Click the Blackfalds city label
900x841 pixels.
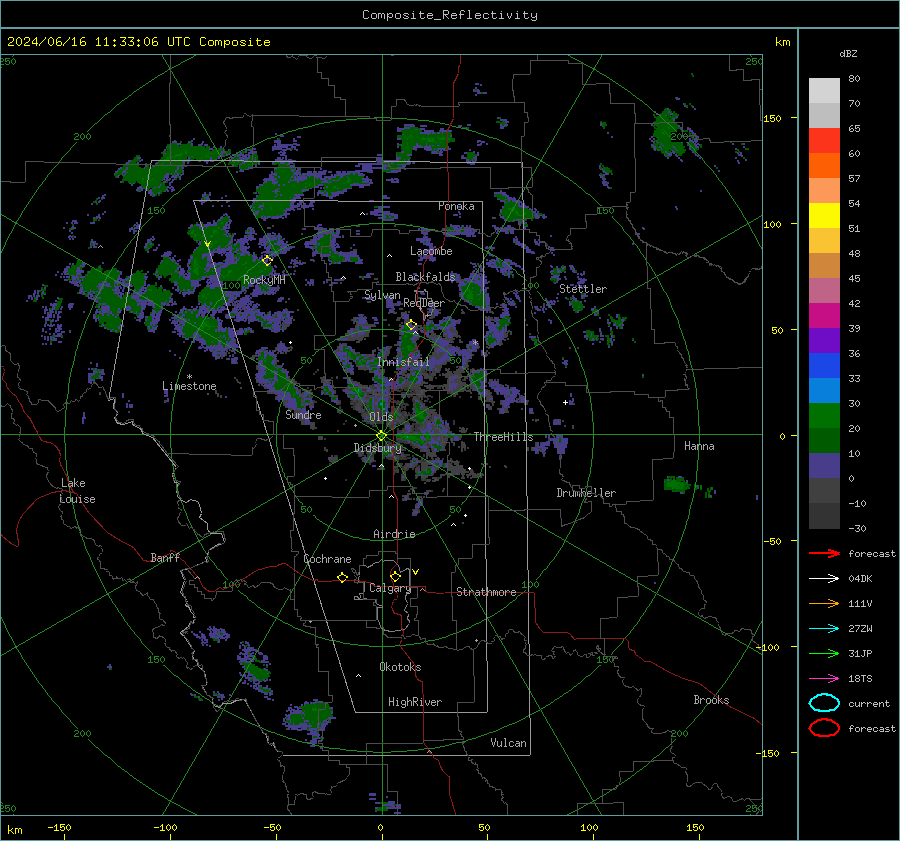pyautogui.click(x=425, y=277)
